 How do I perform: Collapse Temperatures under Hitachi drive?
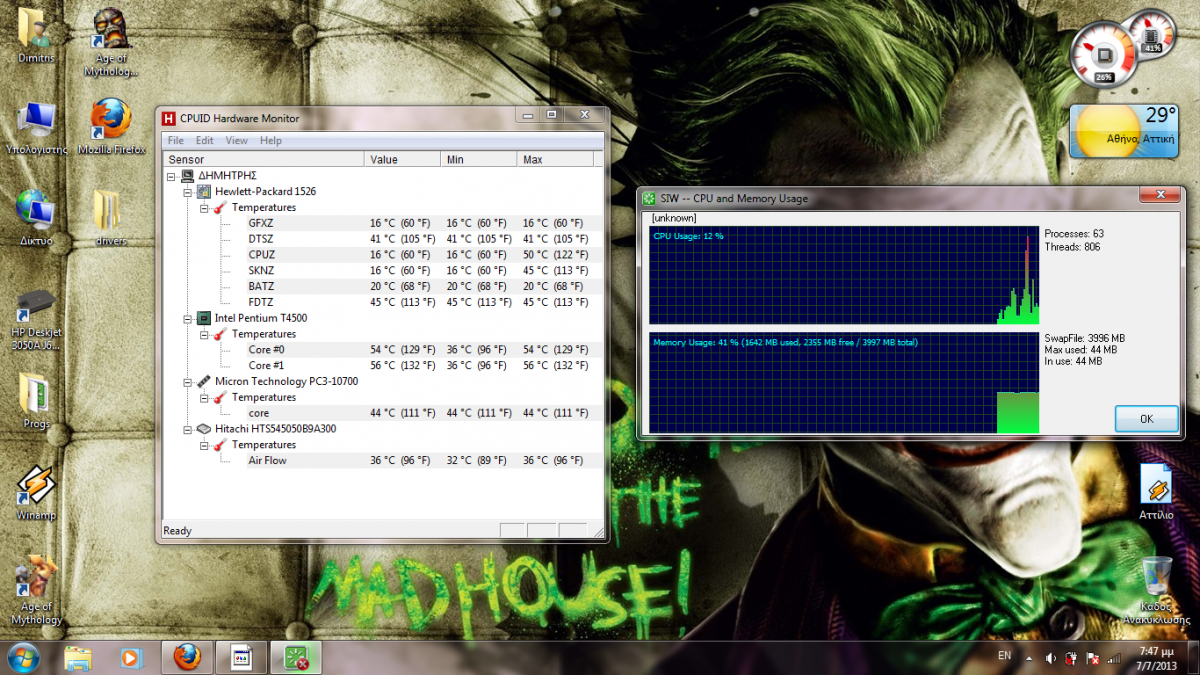click(204, 445)
